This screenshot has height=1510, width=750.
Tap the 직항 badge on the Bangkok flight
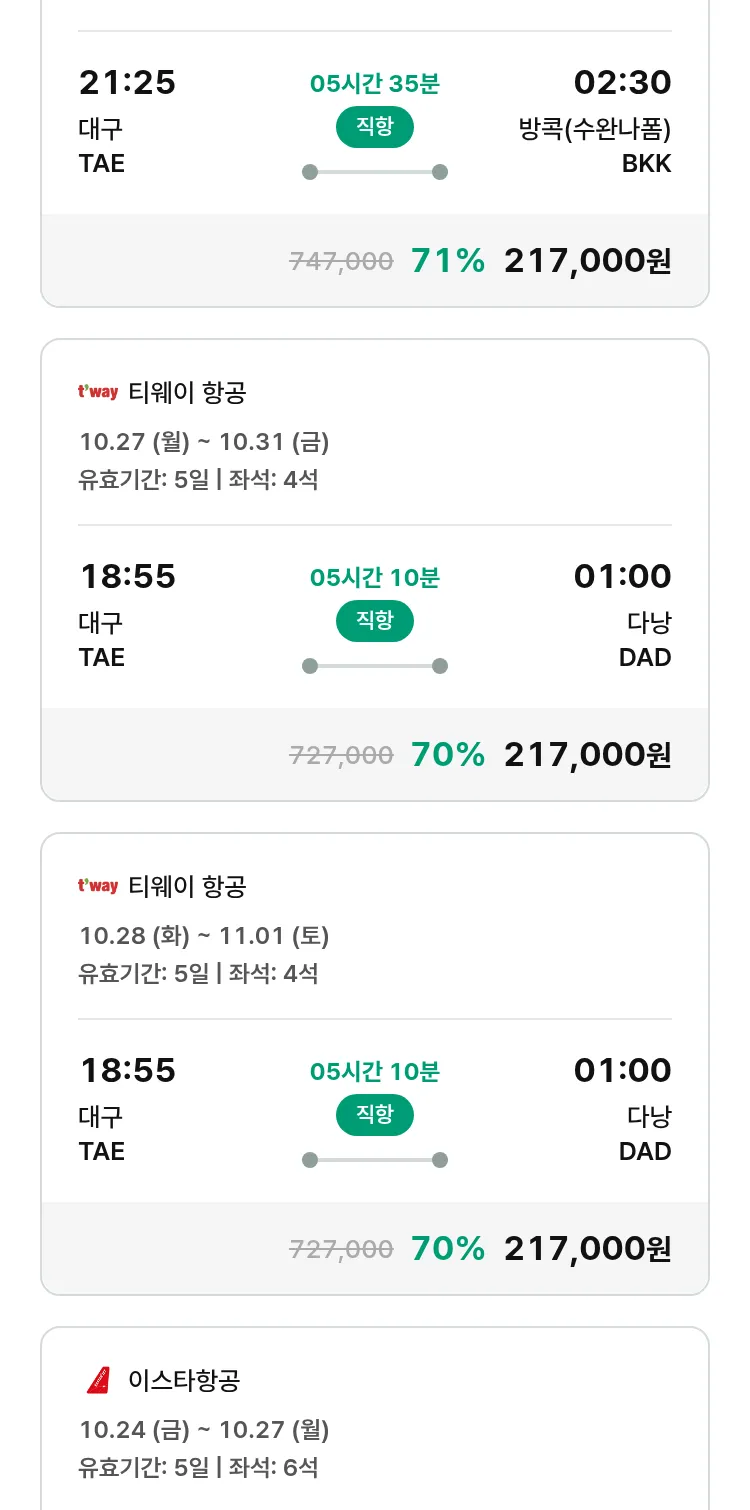375,128
